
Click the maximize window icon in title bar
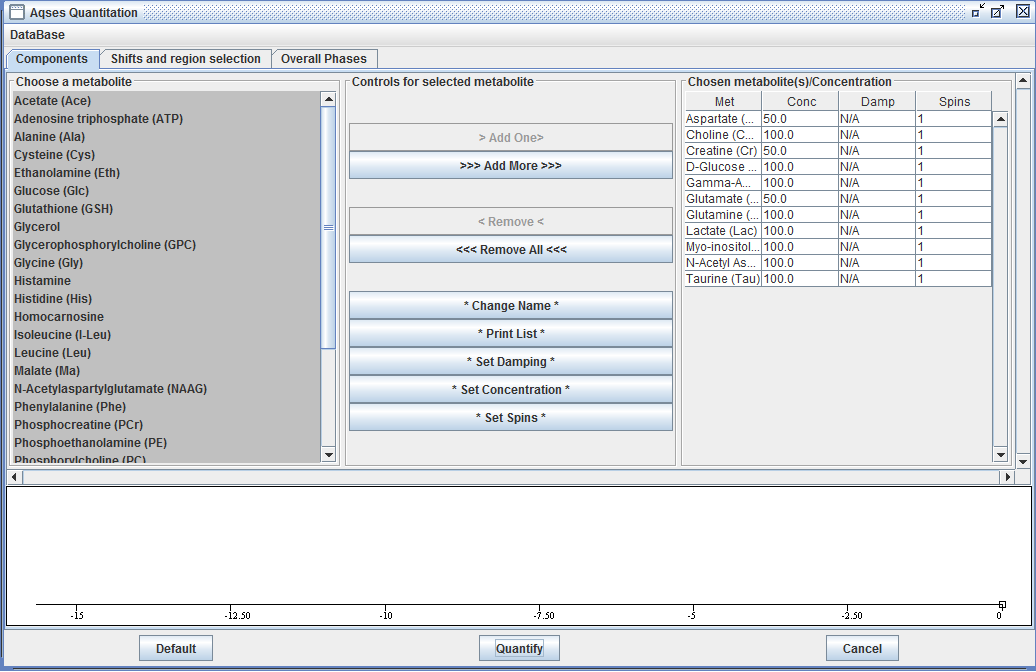[998, 11]
